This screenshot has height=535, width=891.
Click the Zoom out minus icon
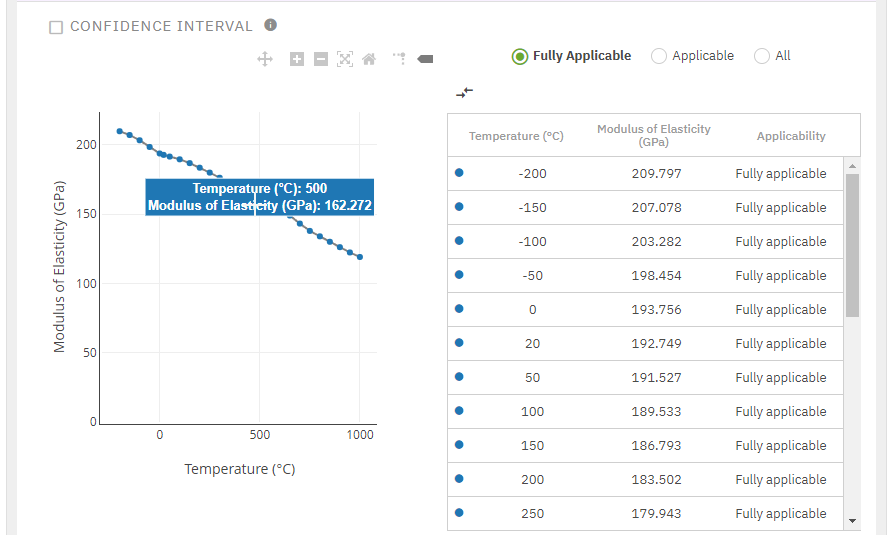[321, 59]
